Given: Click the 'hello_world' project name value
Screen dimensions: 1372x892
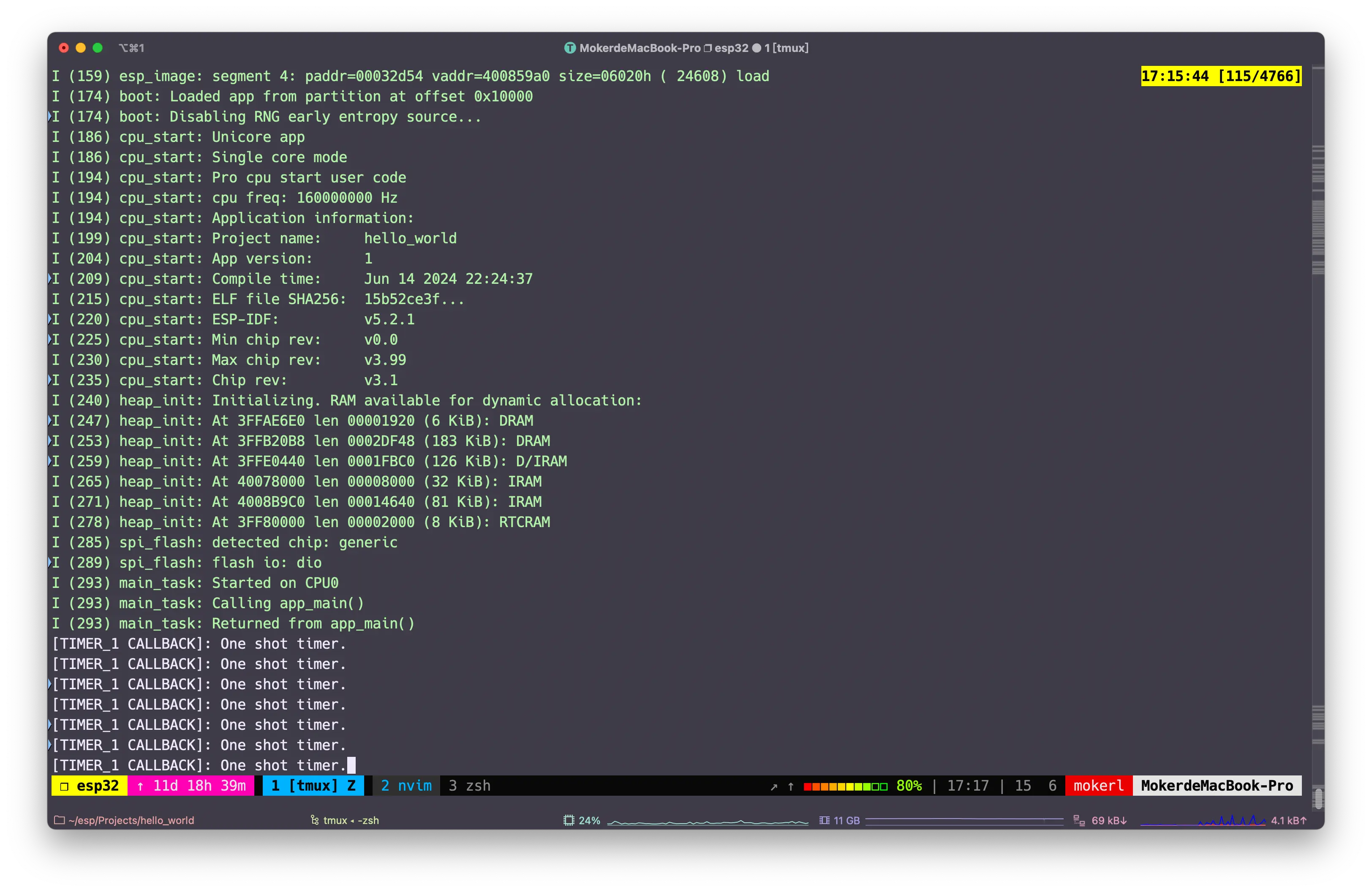Looking at the screenshot, I should pyautogui.click(x=410, y=239).
